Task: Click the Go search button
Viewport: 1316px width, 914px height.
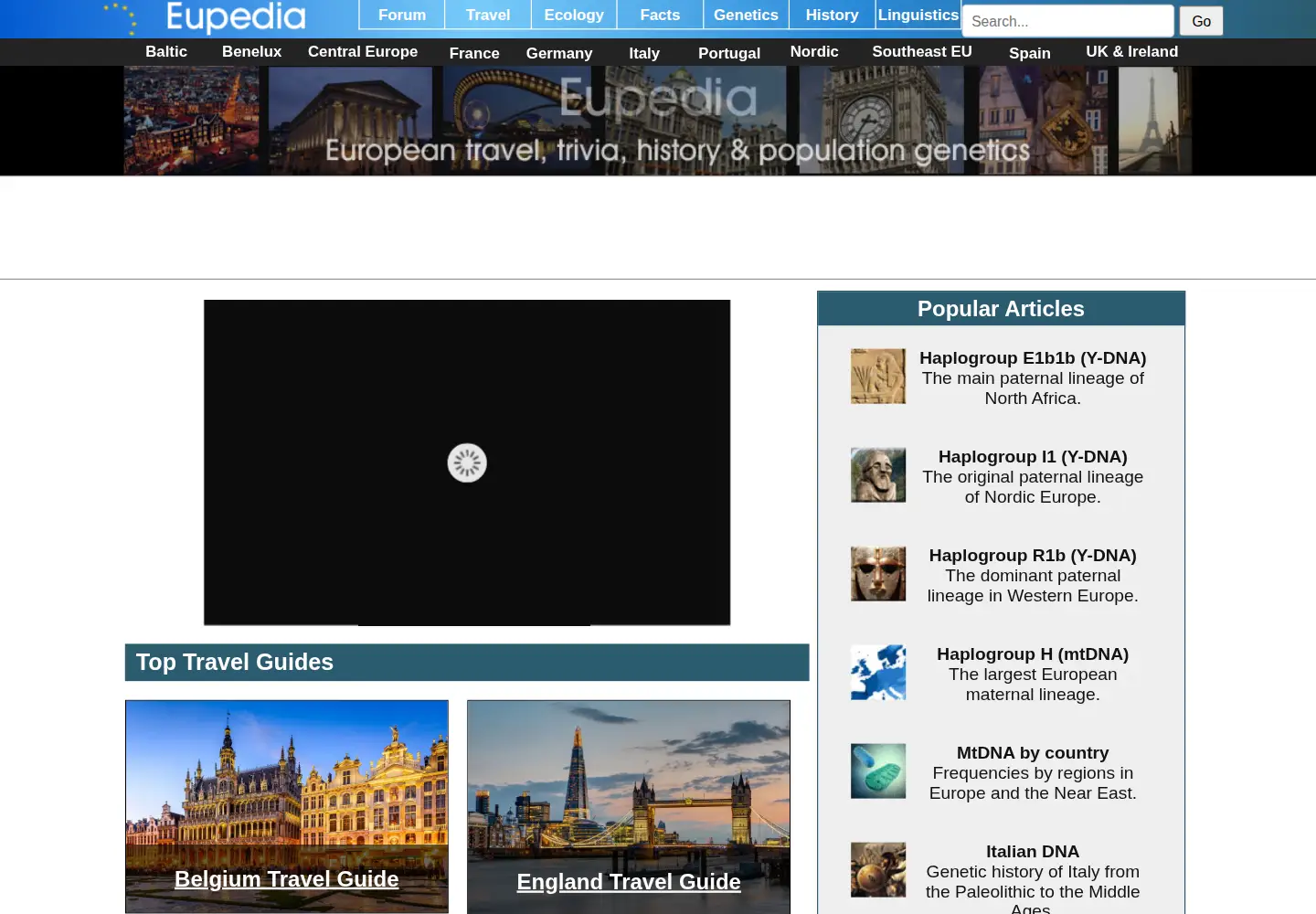Action: (x=1201, y=21)
